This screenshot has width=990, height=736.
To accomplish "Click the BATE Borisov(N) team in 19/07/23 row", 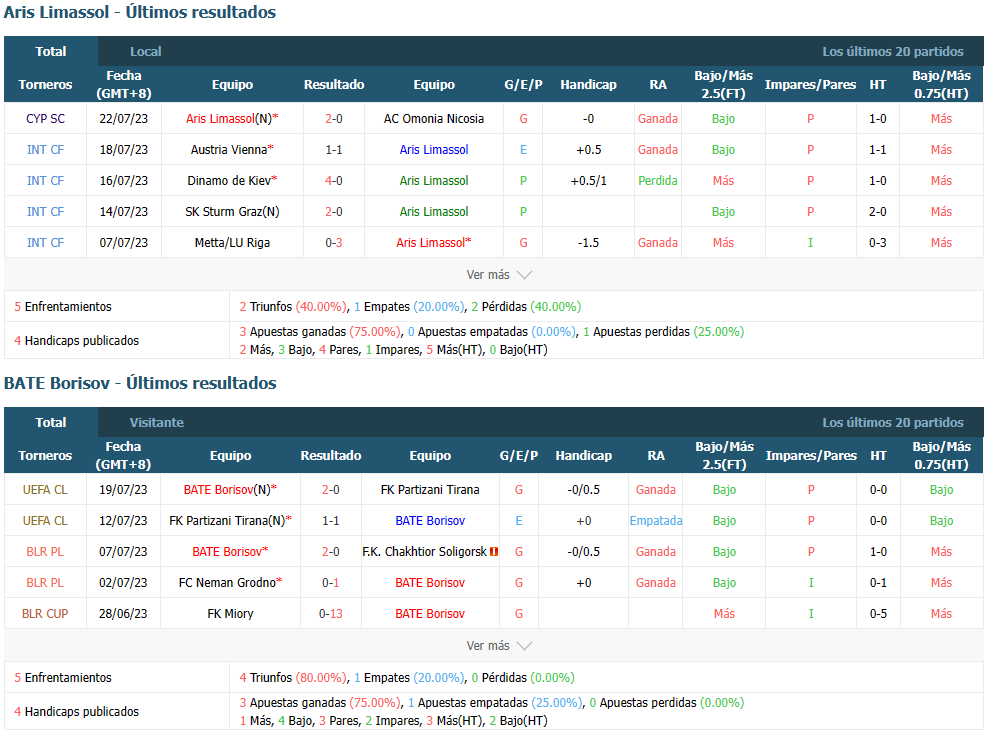I will tap(227, 490).
